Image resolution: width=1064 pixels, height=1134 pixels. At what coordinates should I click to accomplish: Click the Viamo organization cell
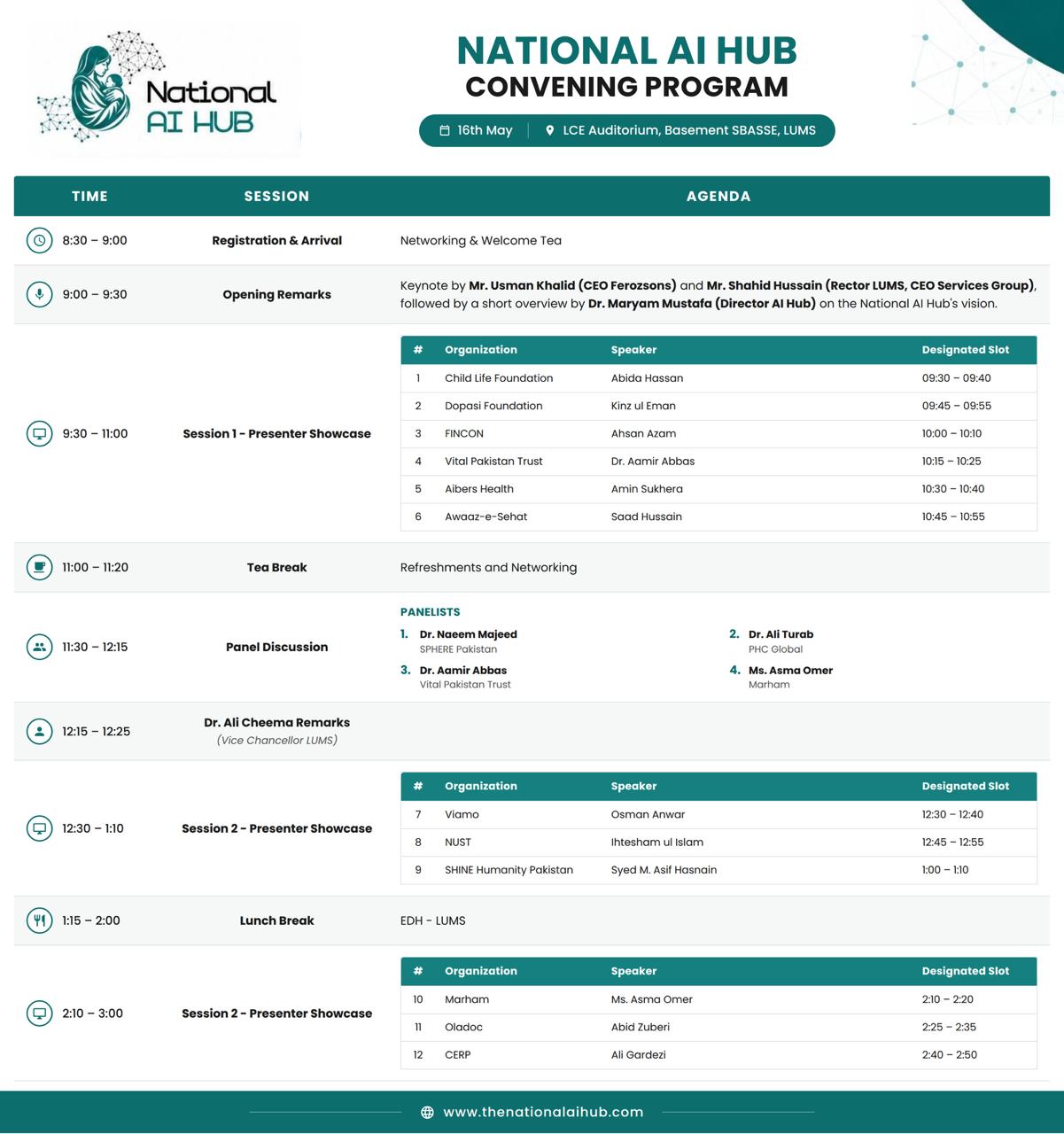[x=462, y=815]
